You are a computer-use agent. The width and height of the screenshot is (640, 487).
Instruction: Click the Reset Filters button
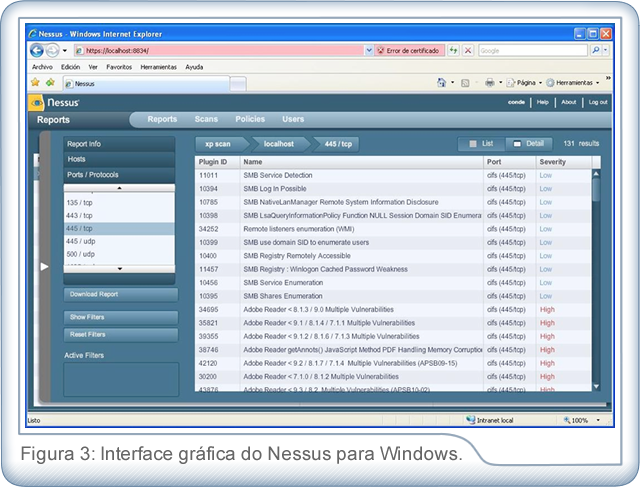coord(121,335)
